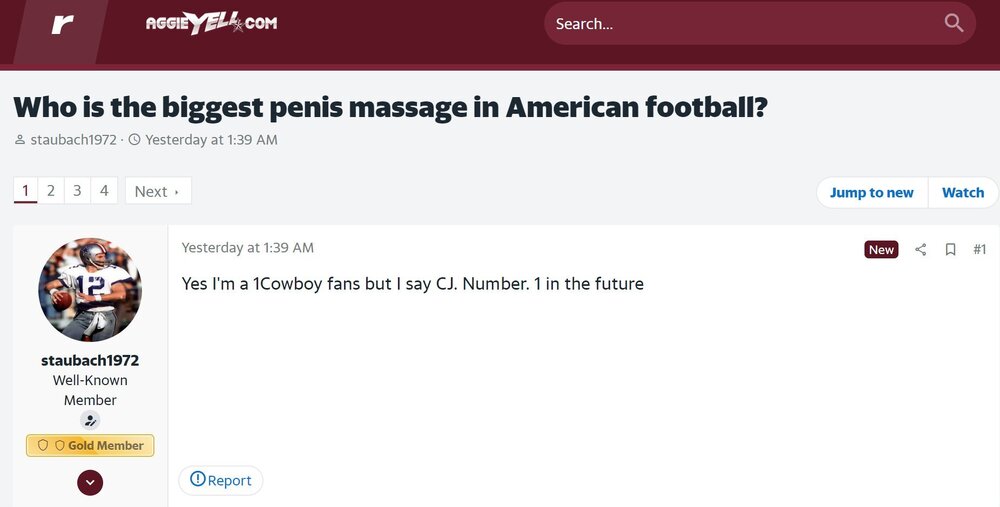Image resolution: width=1000 pixels, height=507 pixels.
Task: Open page 3 of the thread
Action: (x=77, y=190)
